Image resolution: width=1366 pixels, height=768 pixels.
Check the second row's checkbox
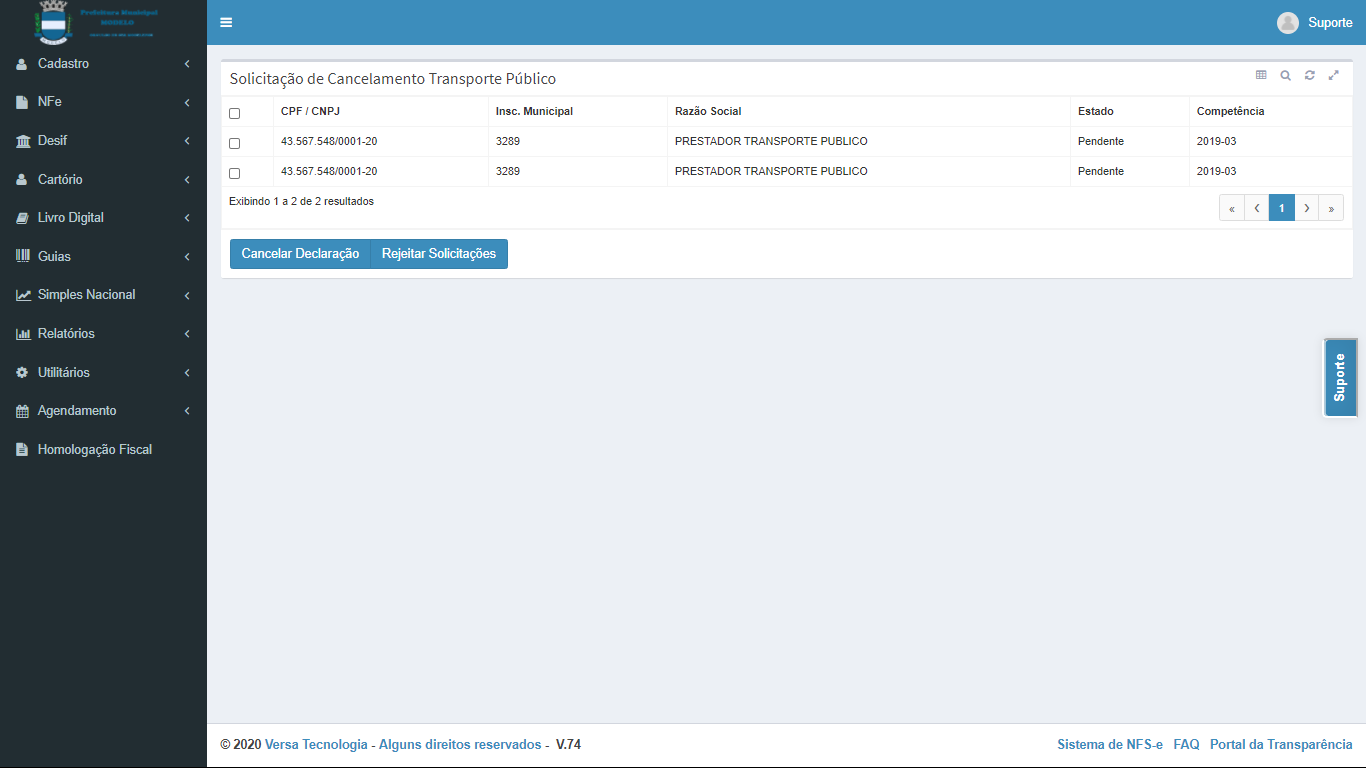pyautogui.click(x=235, y=173)
